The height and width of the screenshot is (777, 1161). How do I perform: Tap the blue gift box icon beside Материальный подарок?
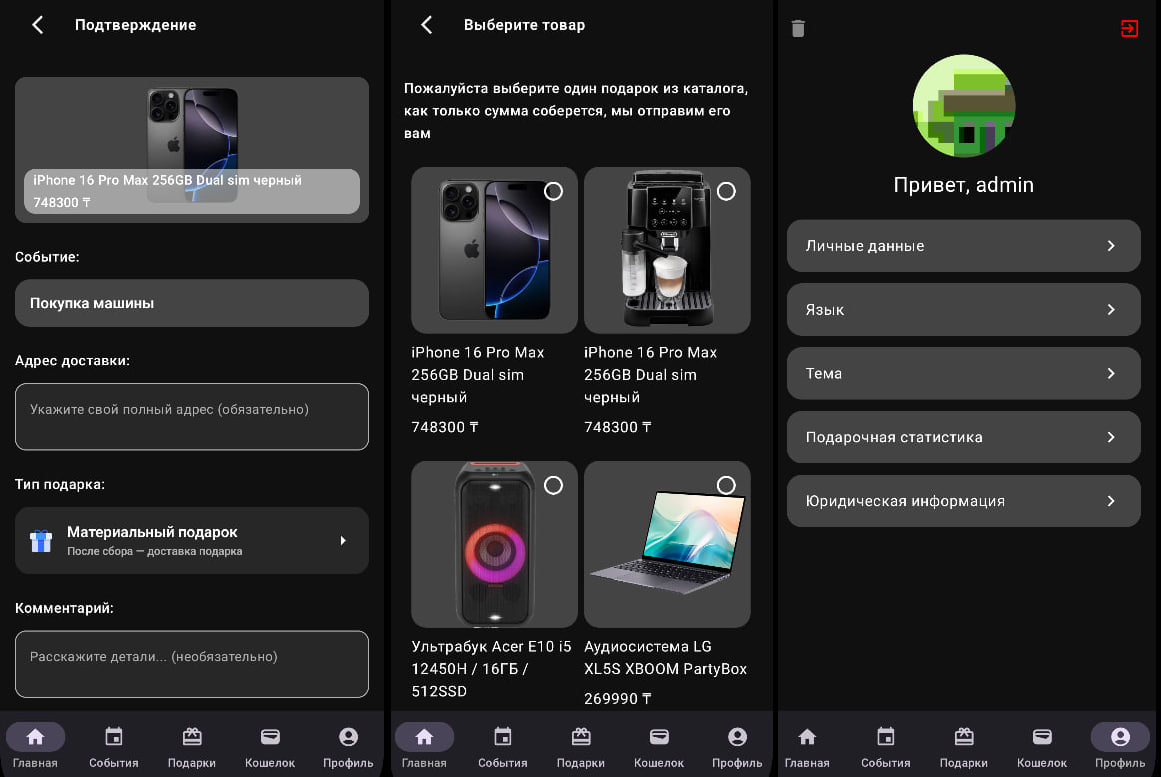[x=41, y=541]
